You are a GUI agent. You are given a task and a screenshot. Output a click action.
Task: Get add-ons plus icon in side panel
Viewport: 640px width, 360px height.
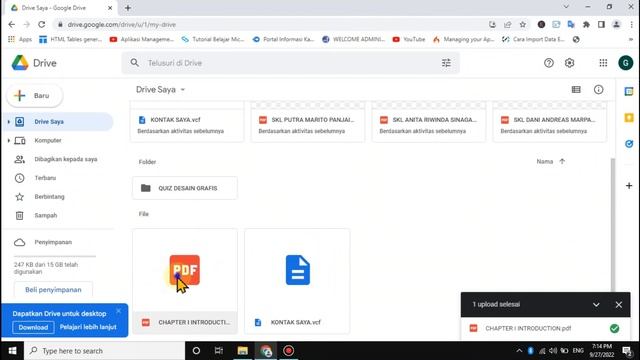click(x=629, y=186)
